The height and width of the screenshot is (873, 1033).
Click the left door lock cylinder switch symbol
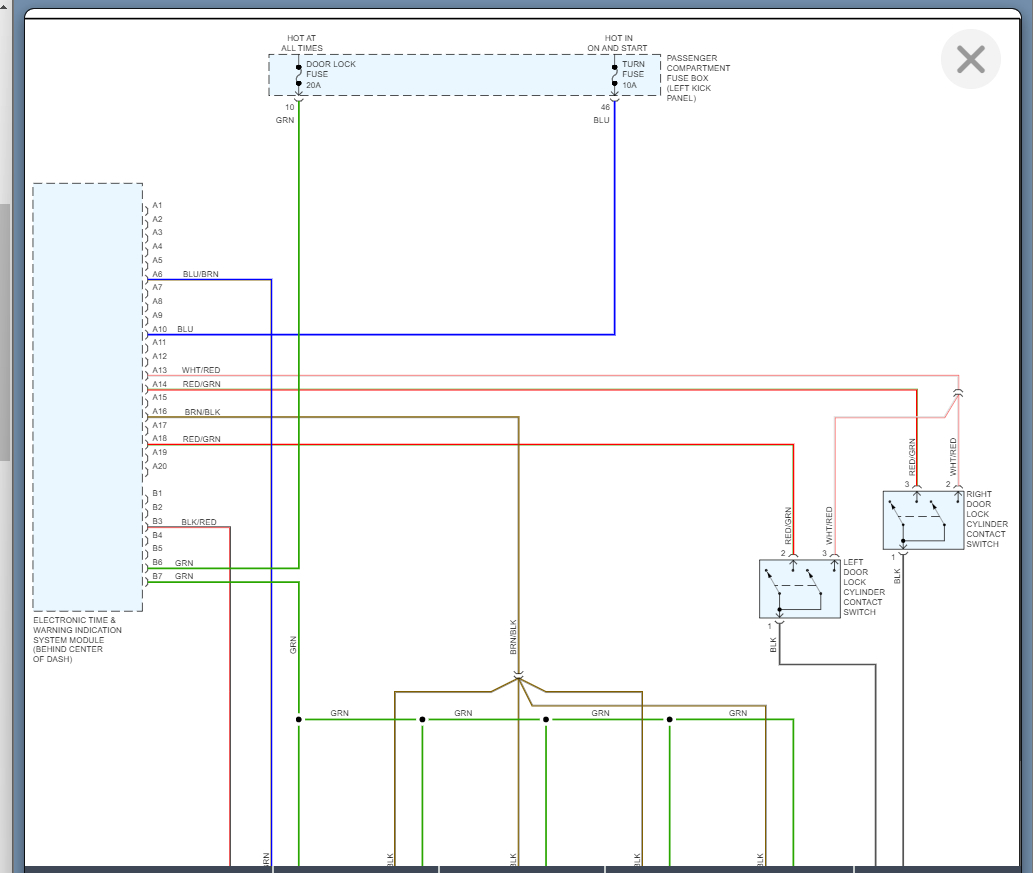tap(799, 588)
